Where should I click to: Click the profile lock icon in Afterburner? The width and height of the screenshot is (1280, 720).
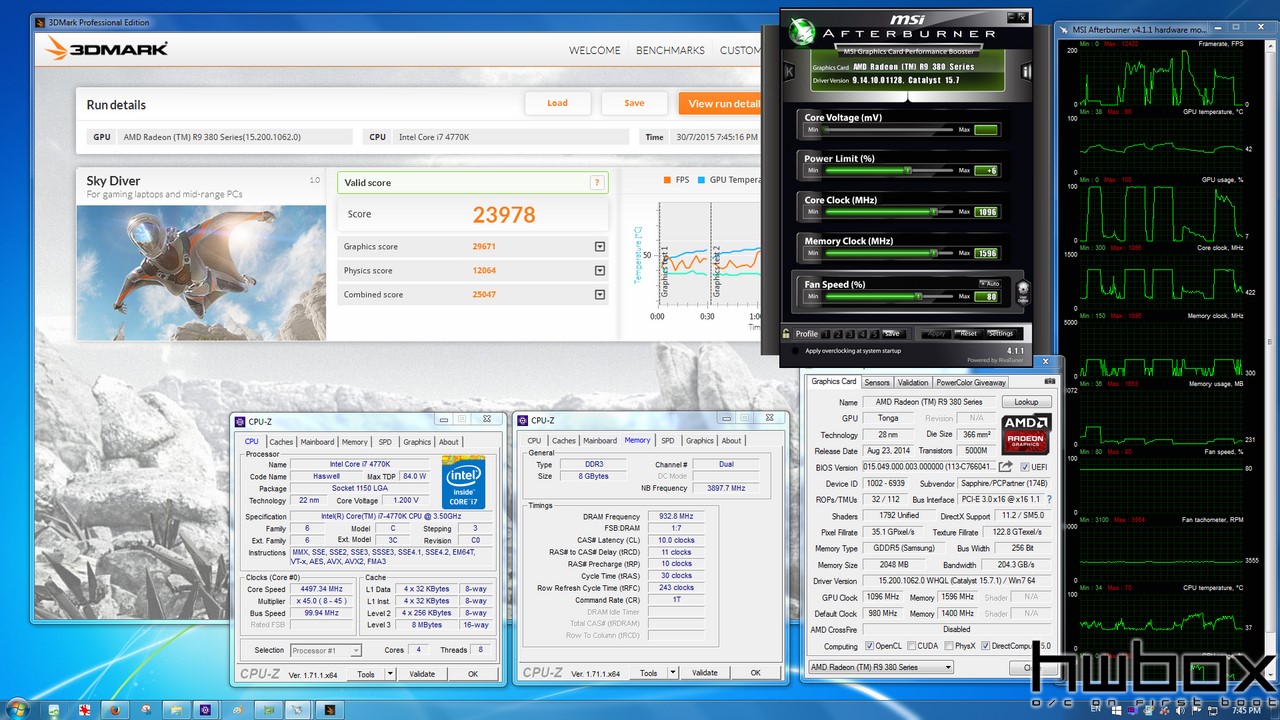pyautogui.click(x=786, y=334)
